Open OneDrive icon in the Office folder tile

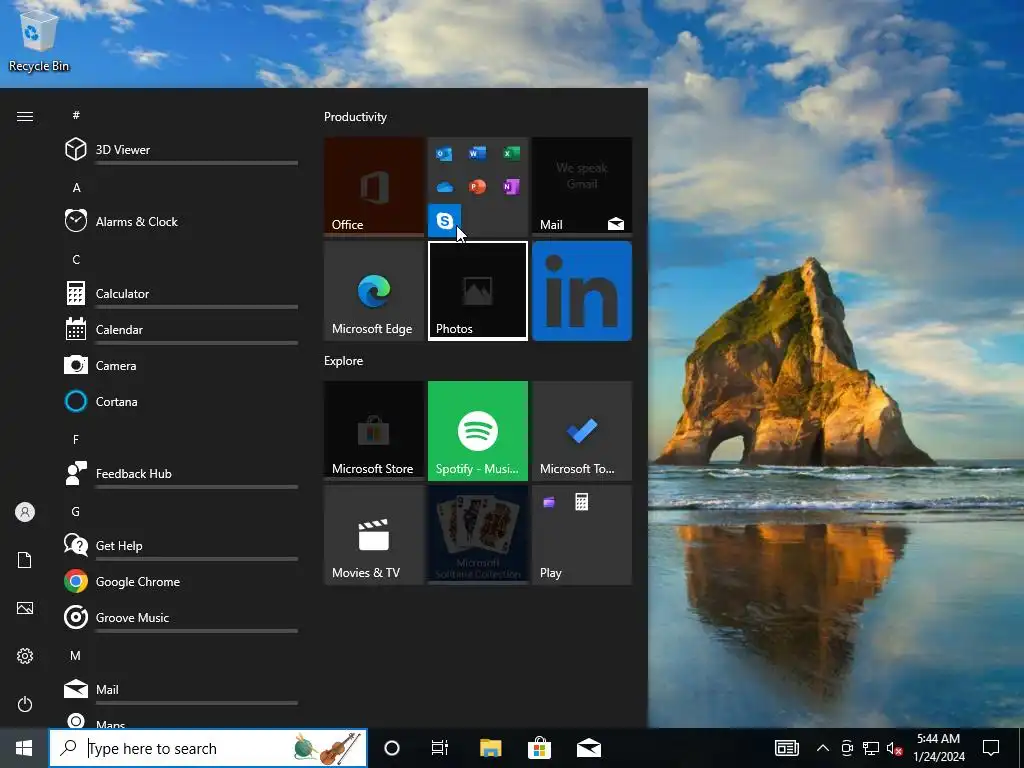pos(444,187)
